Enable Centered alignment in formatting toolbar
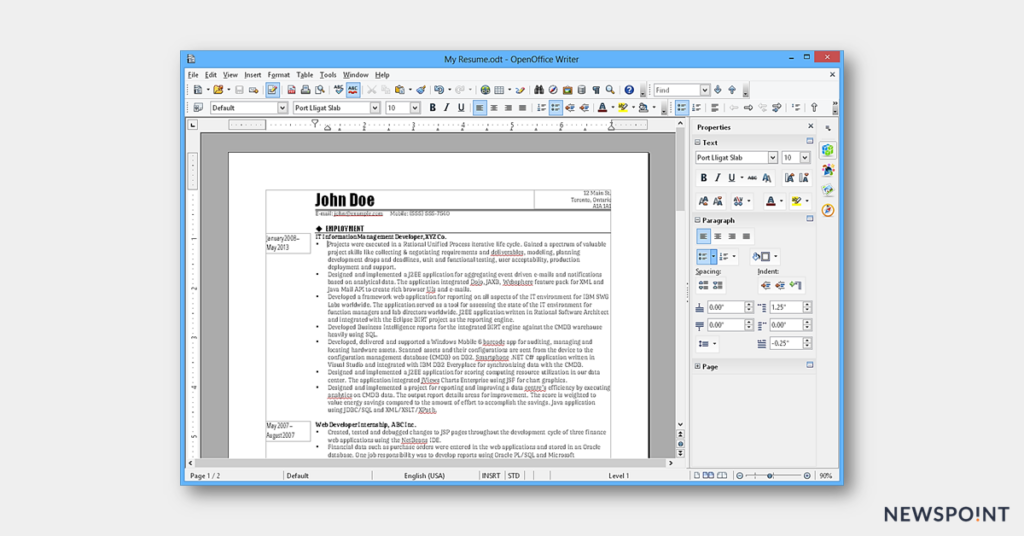1024x536 pixels. (x=494, y=108)
